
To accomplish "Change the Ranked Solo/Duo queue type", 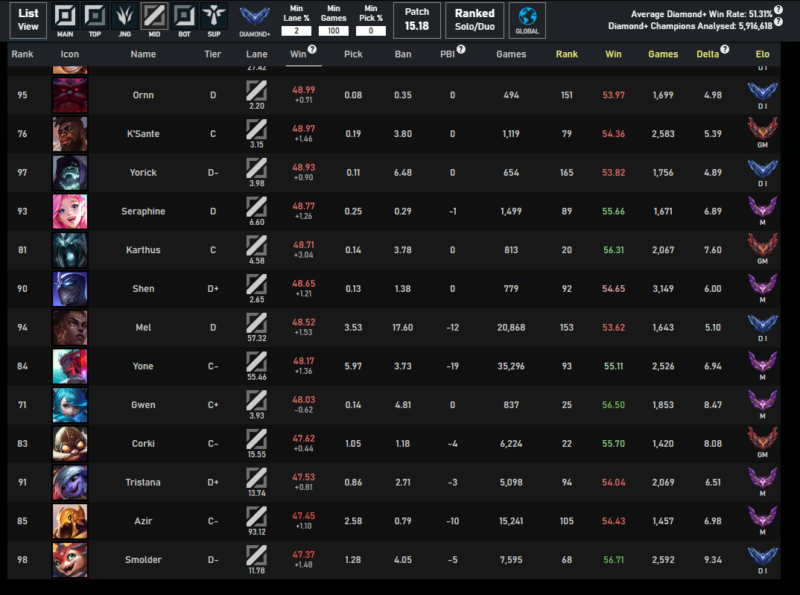I will click(x=475, y=19).
